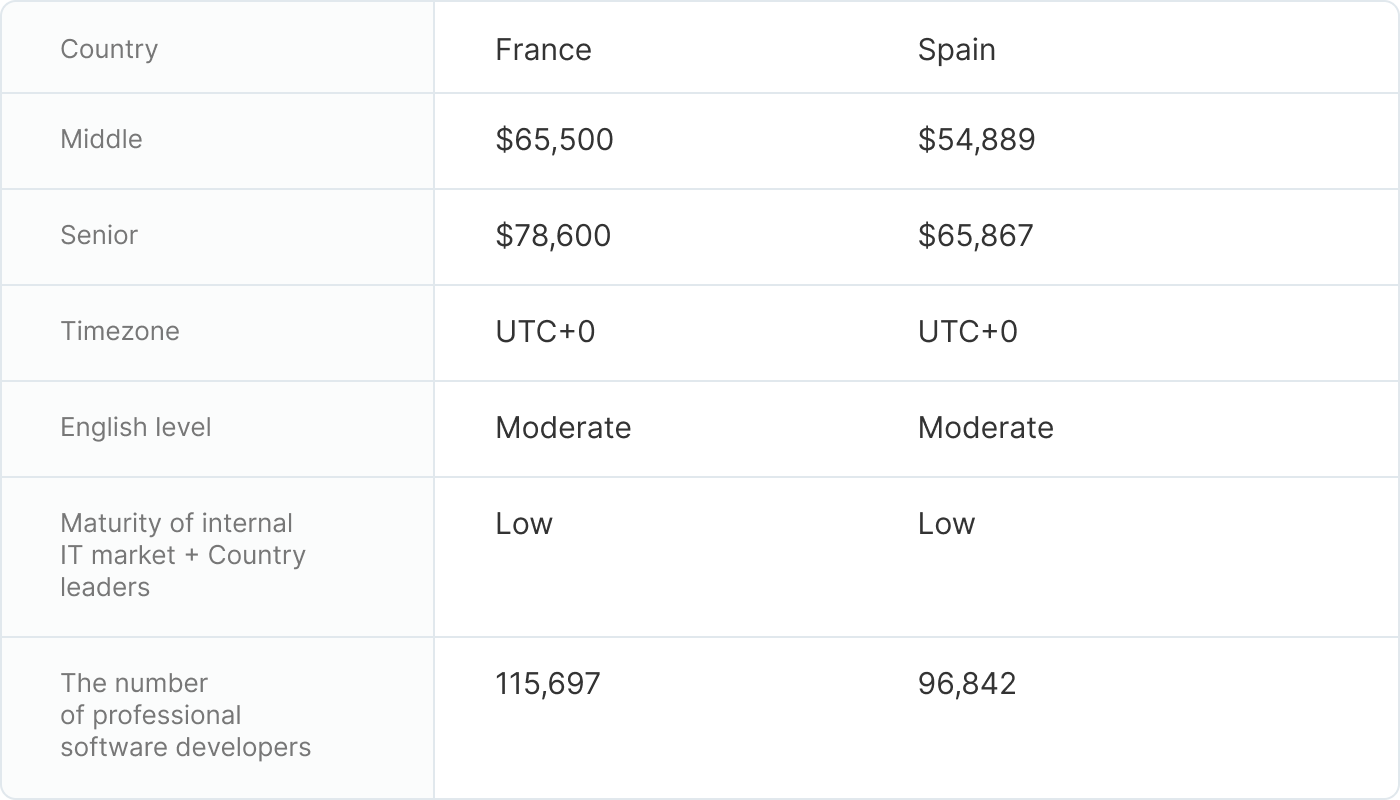The height and width of the screenshot is (800, 1400).
Task: Click Spain's Middle salary $54,889
Action: [976, 140]
